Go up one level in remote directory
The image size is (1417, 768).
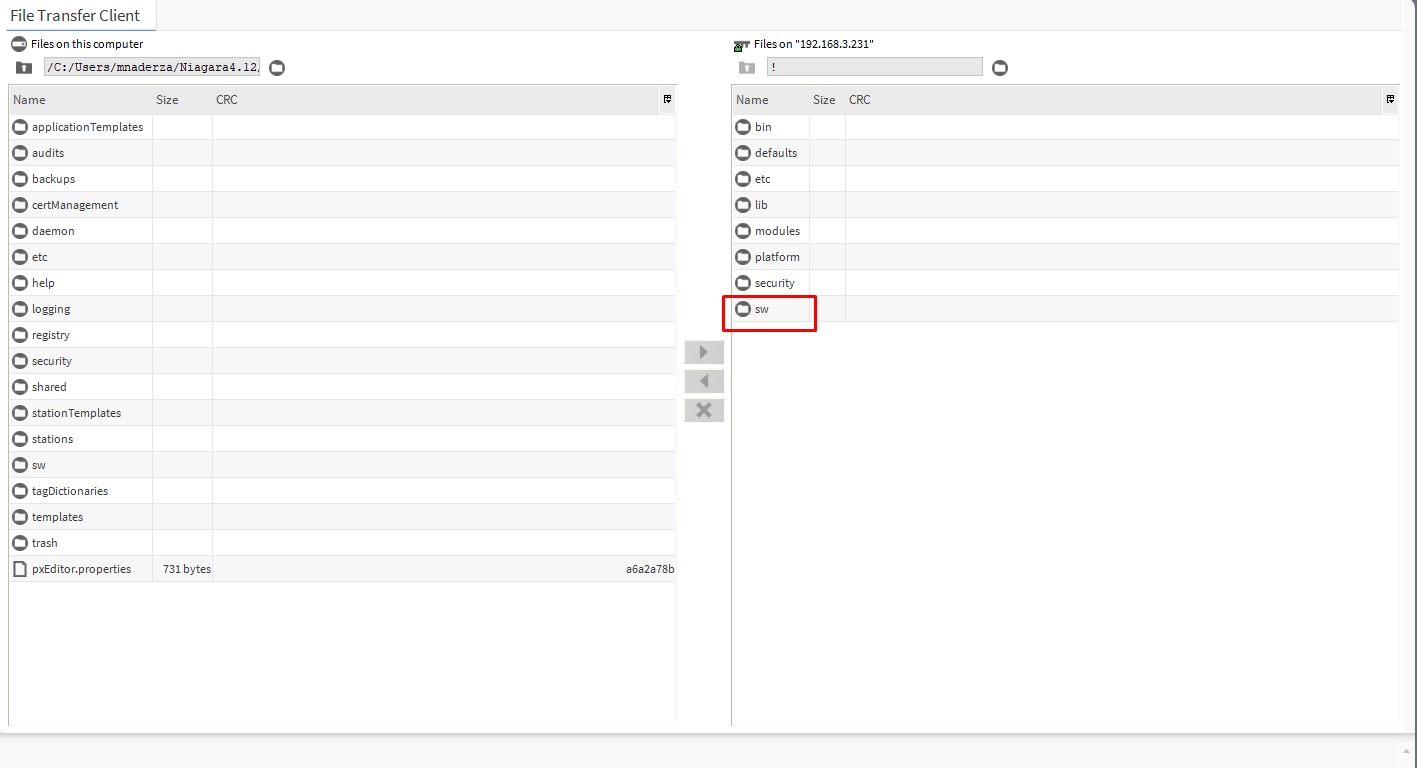tap(747, 68)
